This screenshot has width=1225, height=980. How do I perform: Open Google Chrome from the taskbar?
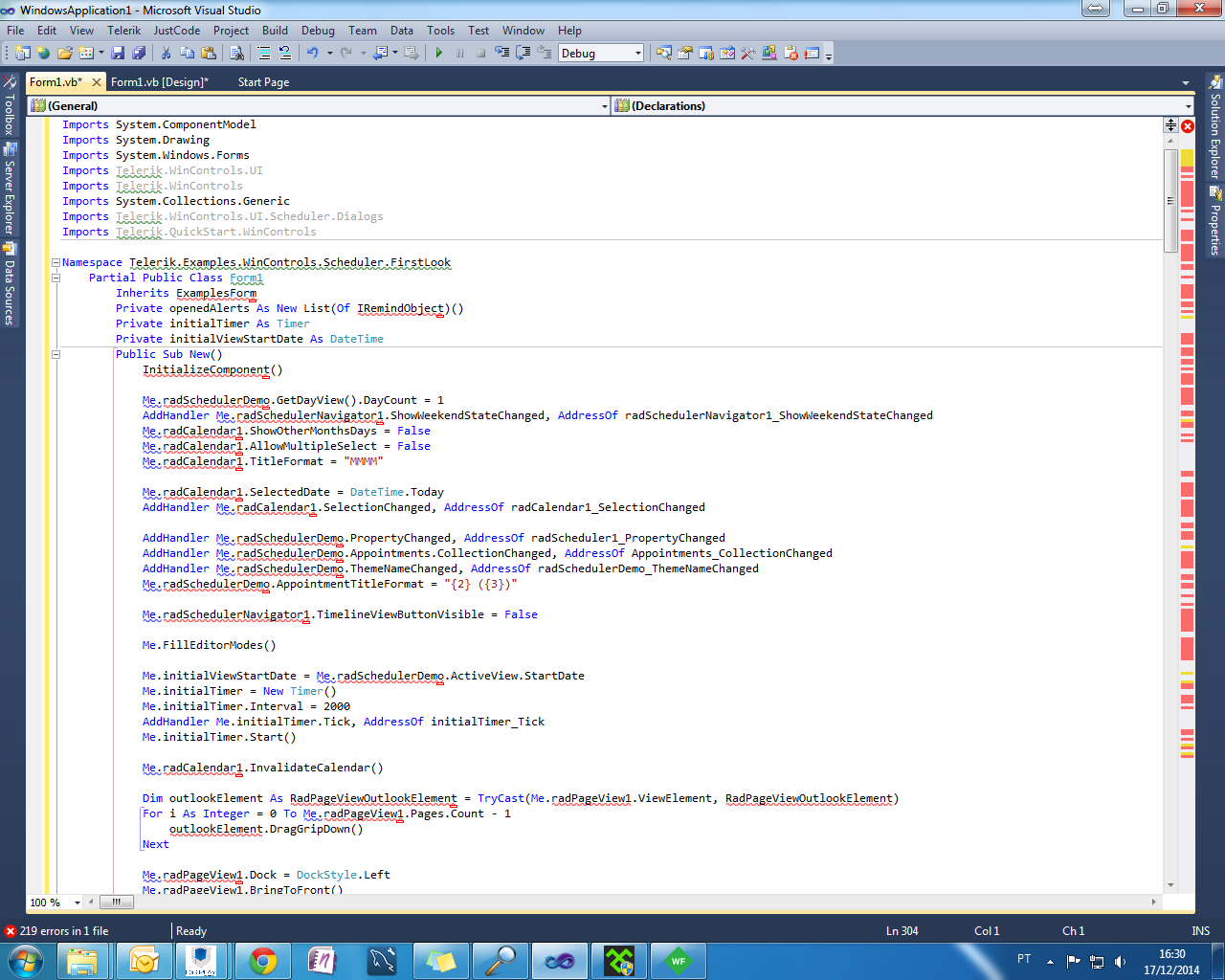click(263, 961)
